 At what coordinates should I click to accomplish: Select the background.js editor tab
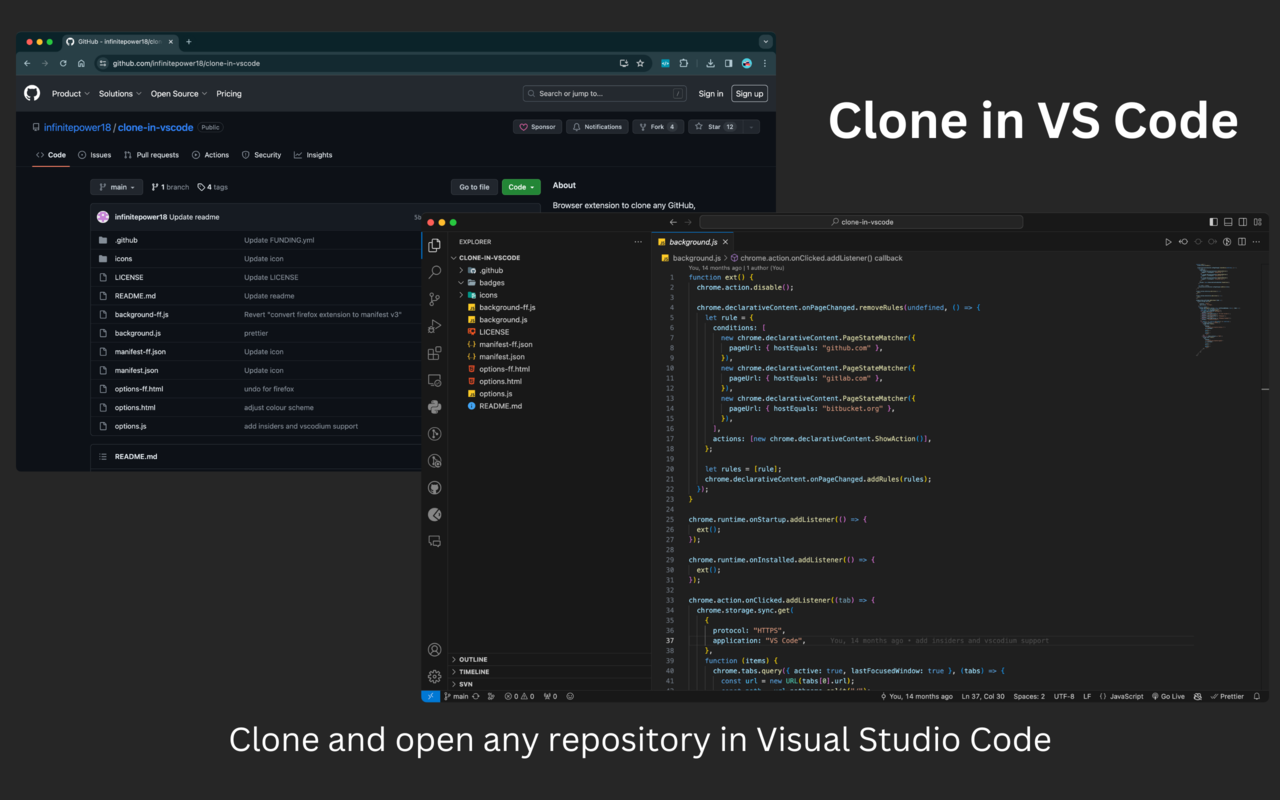[x=692, y=241]
